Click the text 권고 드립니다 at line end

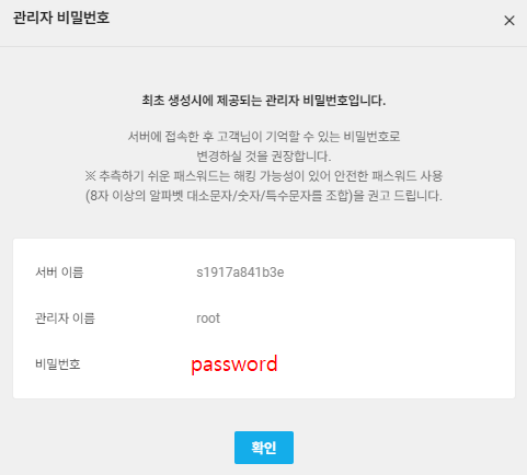pyautogui.click(x=405, y=196)
